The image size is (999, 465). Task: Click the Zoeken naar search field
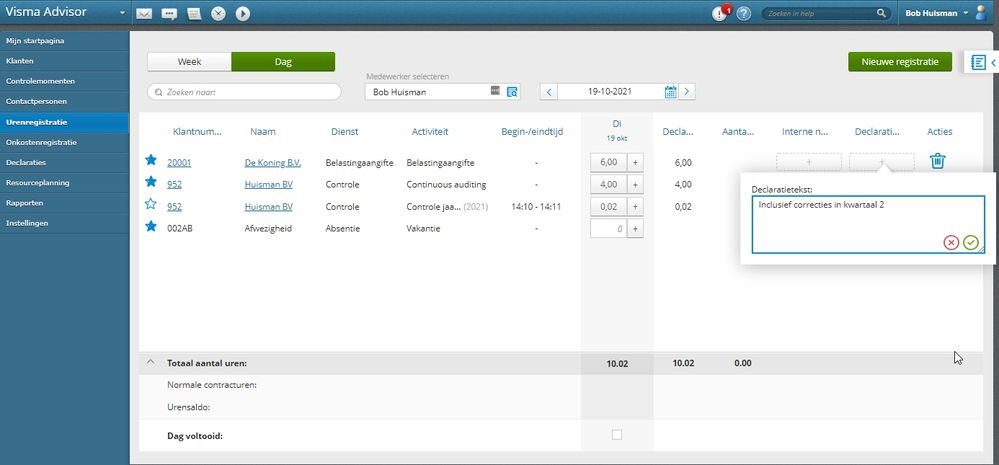tap(244, 92)
